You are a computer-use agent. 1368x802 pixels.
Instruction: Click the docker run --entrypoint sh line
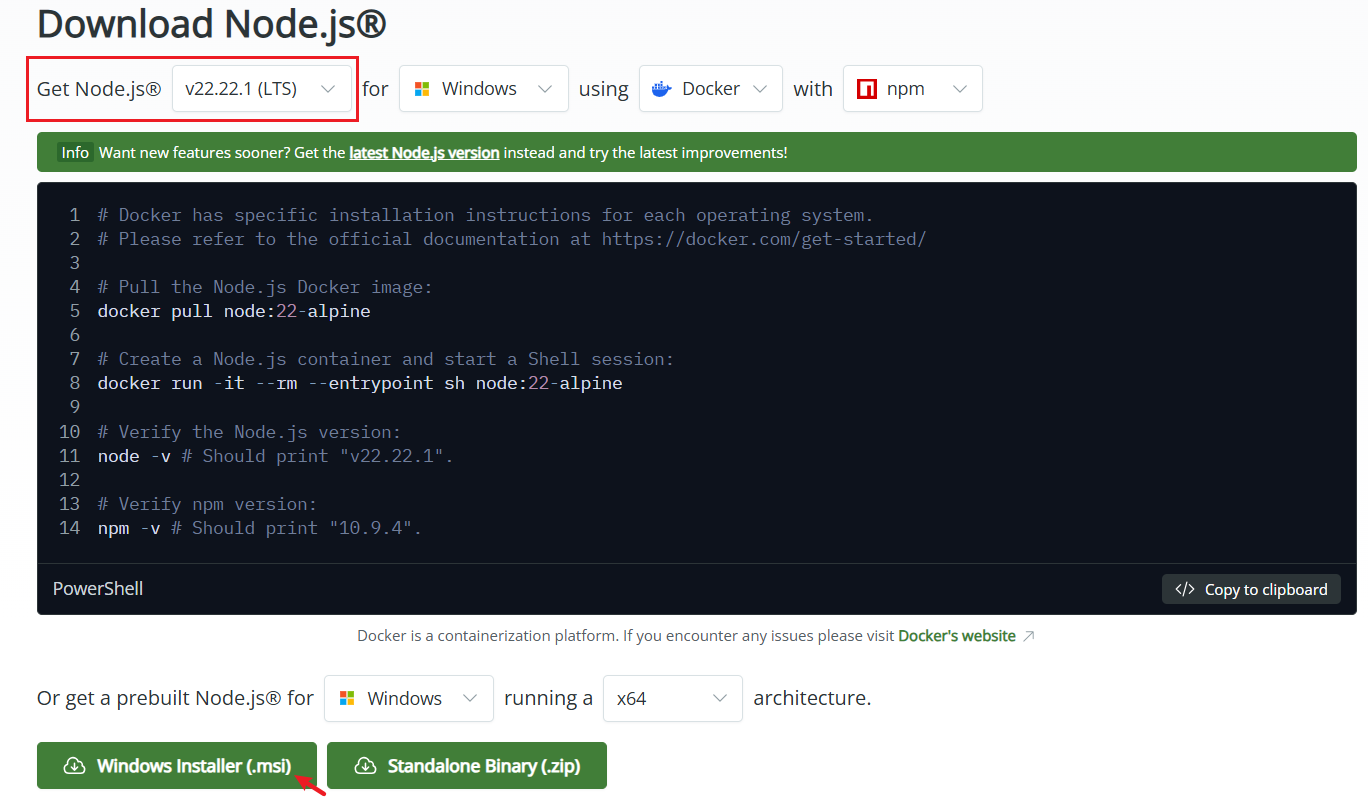tap(360, 383)
